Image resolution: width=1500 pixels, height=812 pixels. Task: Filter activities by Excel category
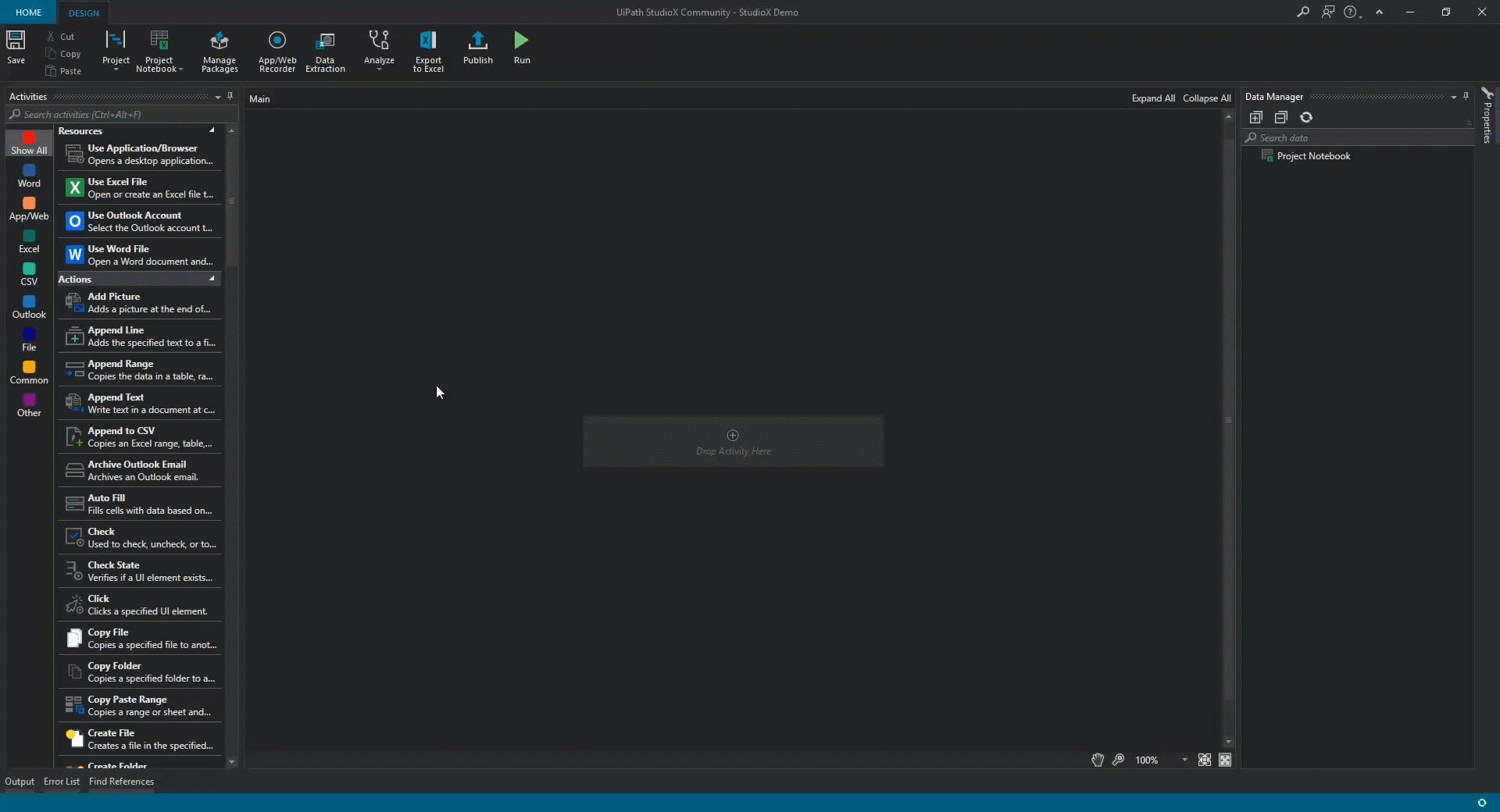[x=29, y=241]
